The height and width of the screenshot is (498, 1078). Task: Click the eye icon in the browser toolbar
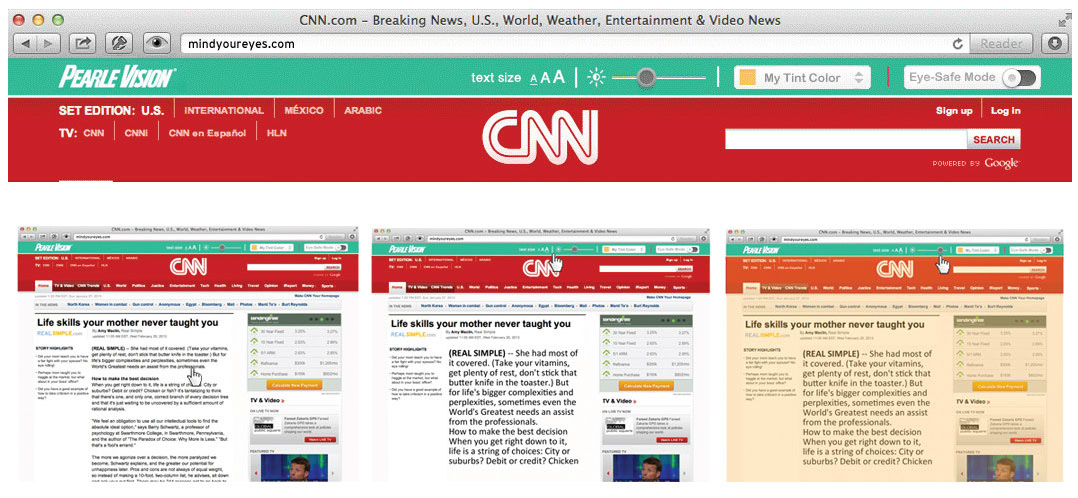tap(157, 44)
